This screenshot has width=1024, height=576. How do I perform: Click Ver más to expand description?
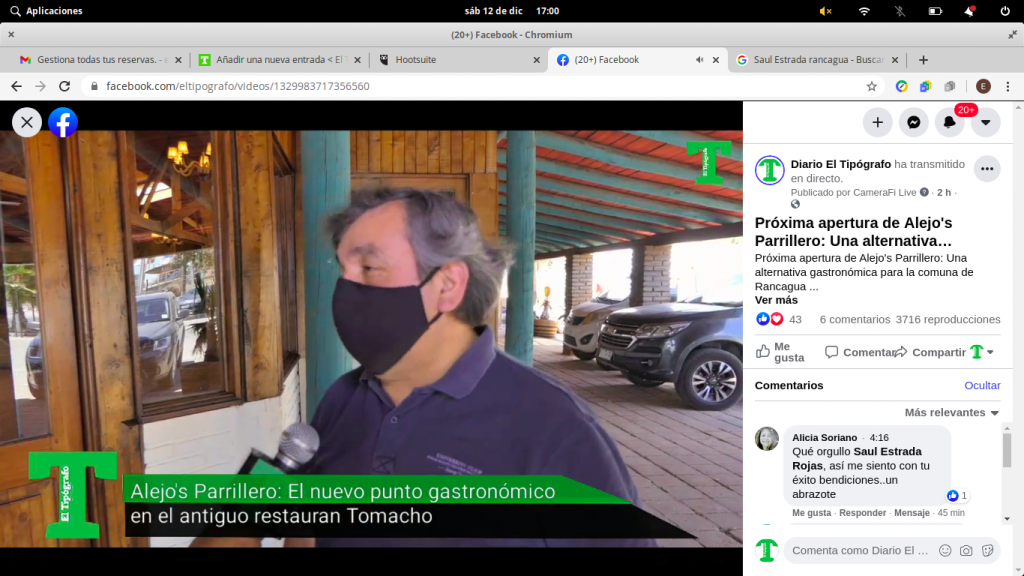tap(776, 300)
